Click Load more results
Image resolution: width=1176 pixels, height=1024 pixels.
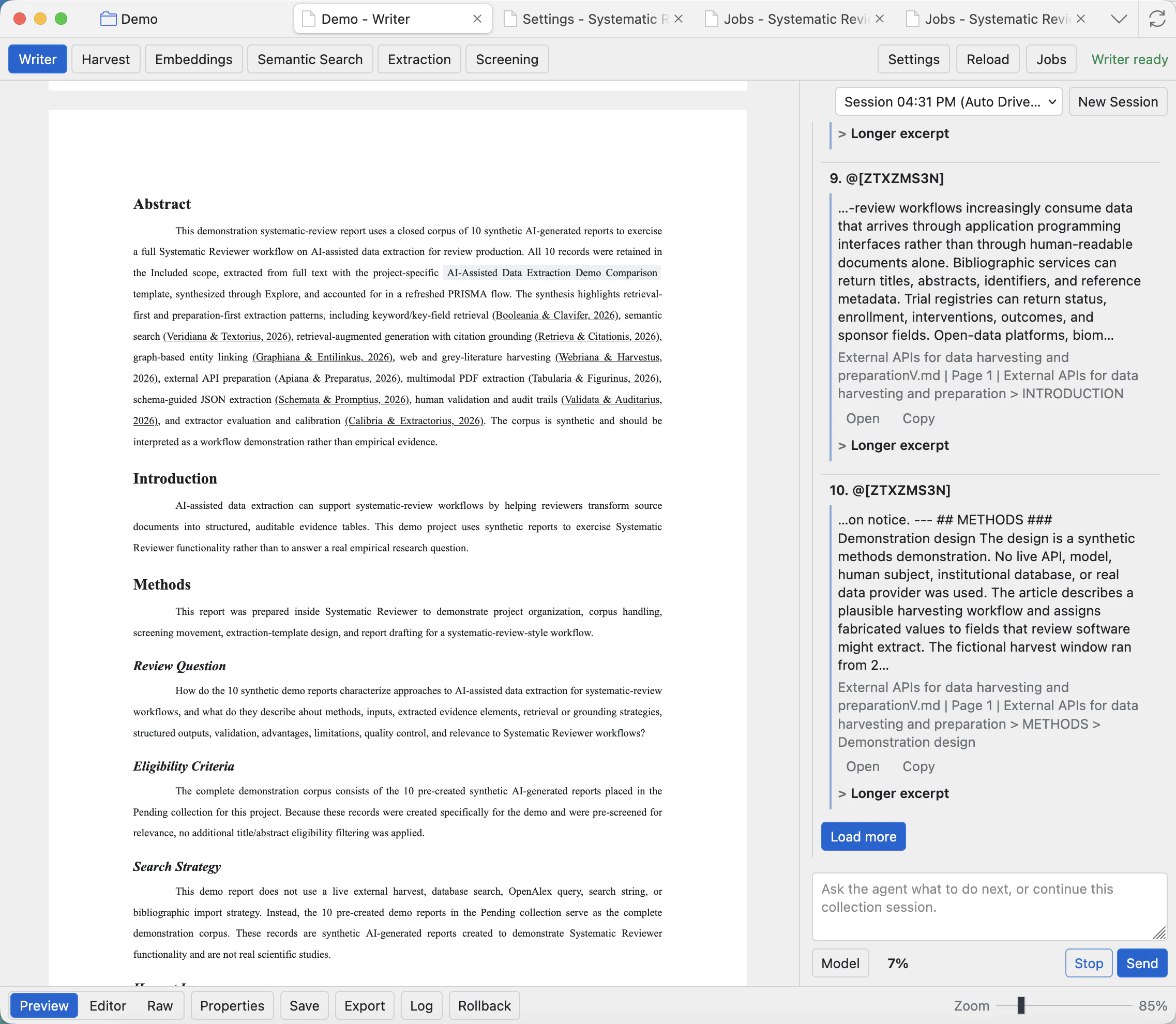coord(863,837)
